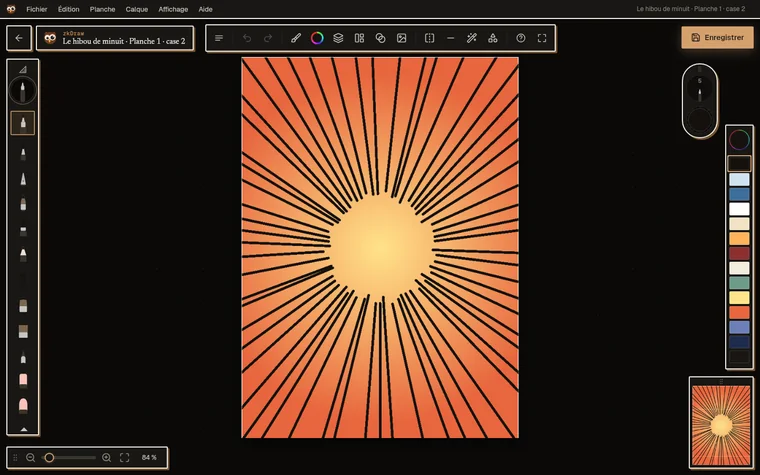Select the black color swatch
This screenshot has width=760, height=475.
pyautogui.click(x=739, y=163)
